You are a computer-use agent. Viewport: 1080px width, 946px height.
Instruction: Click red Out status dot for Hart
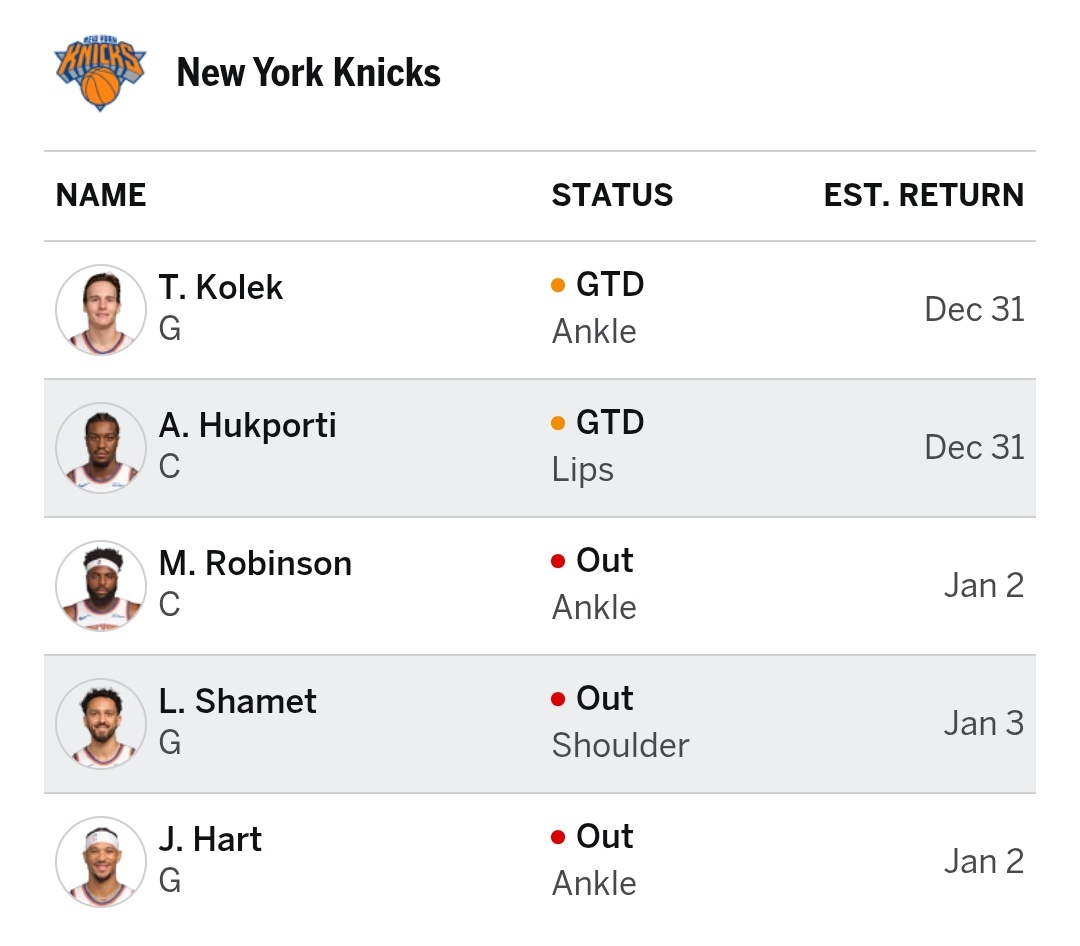click(x=558, y=838)
